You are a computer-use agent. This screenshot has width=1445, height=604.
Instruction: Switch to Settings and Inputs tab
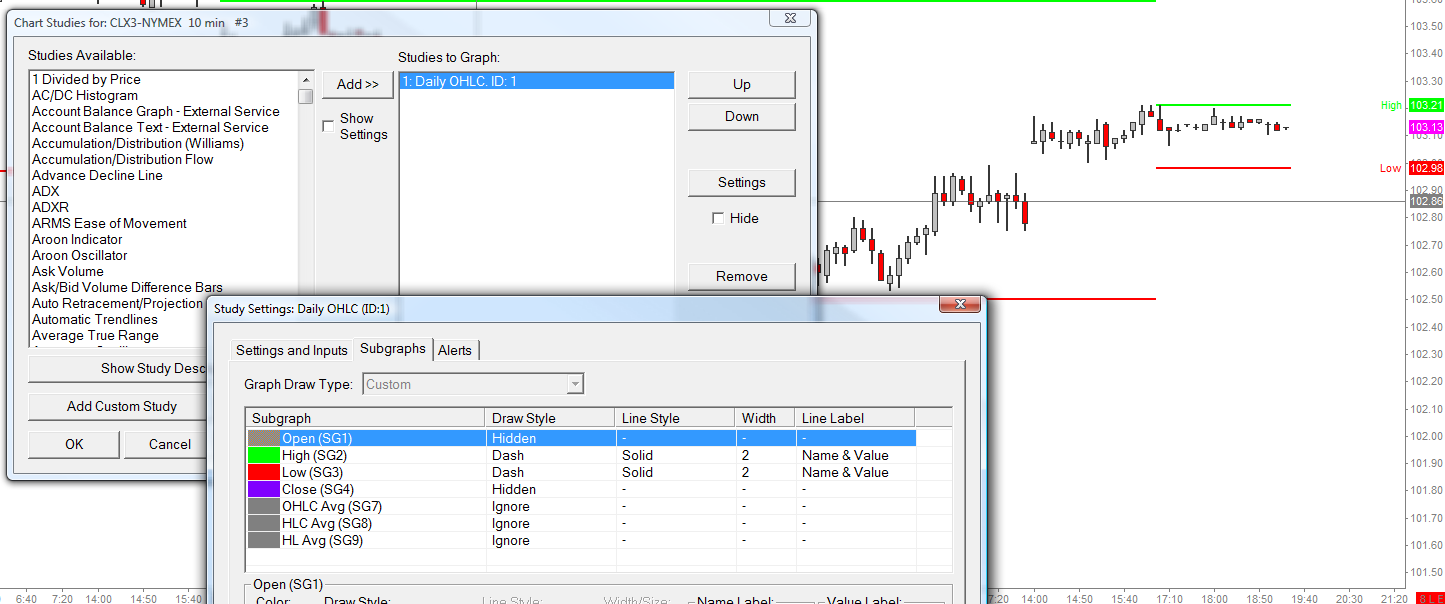[292, 350]
